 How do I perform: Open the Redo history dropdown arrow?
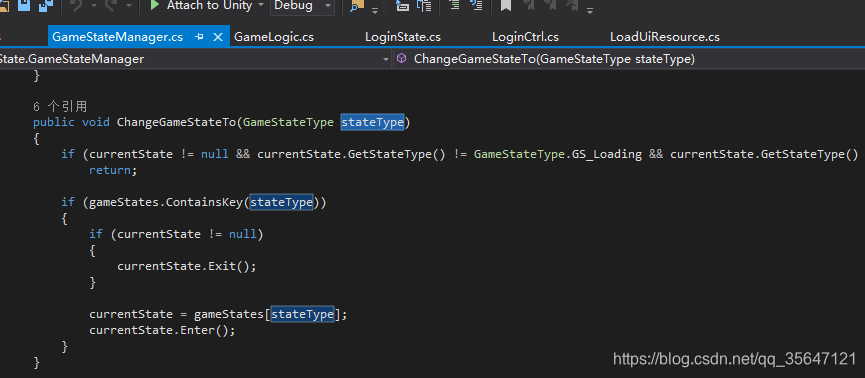tap(129, 6)
